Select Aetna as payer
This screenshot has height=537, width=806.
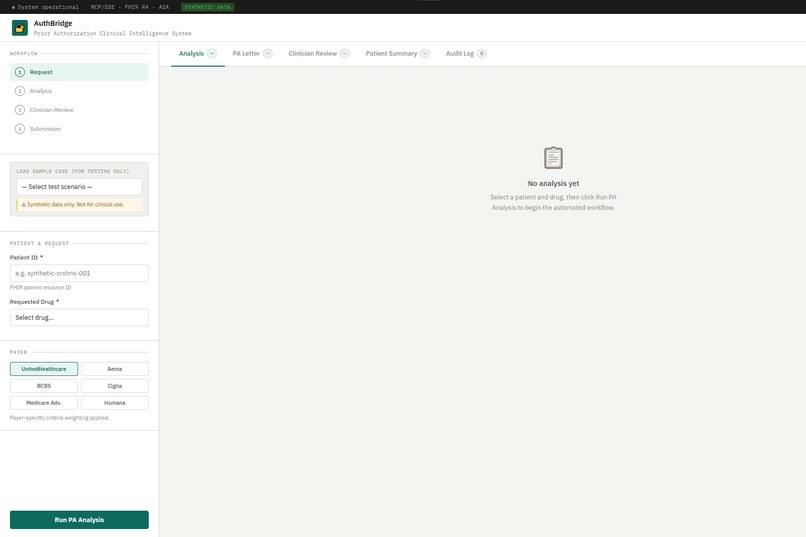(115, 369)
